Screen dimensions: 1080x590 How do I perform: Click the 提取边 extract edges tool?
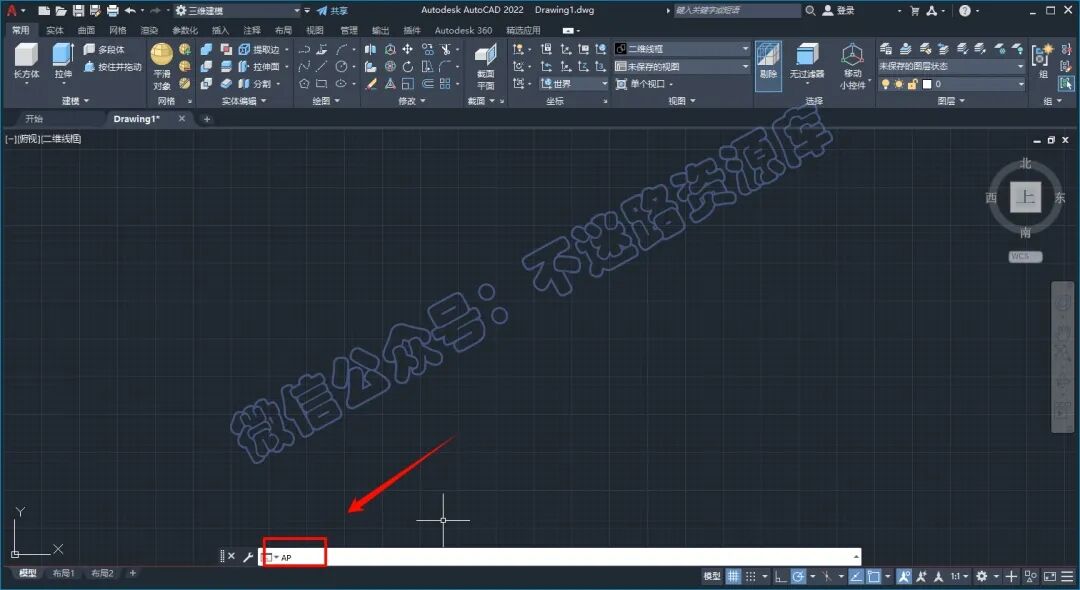[x=259, y=50]
